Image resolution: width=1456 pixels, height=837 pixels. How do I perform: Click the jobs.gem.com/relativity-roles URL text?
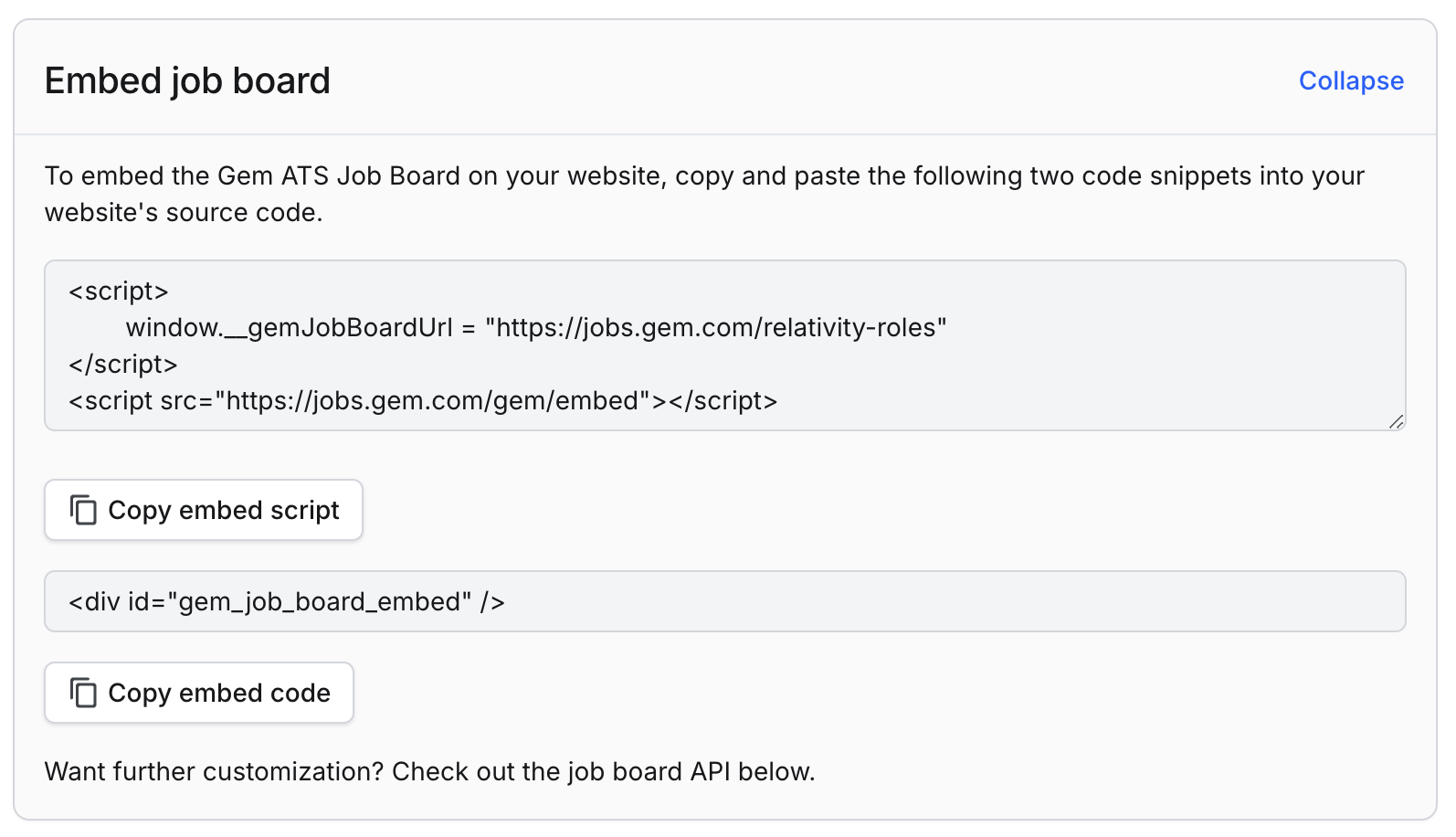tap(716, 327)
